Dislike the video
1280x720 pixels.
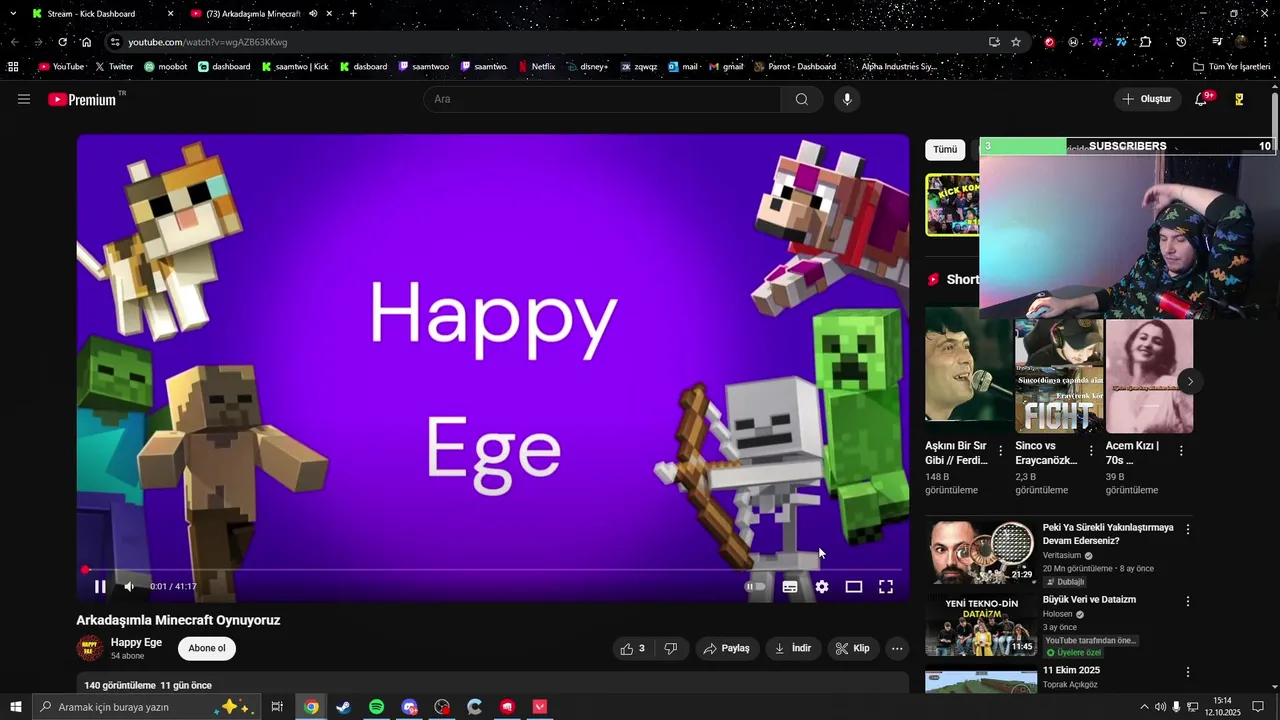pos(671,648)
